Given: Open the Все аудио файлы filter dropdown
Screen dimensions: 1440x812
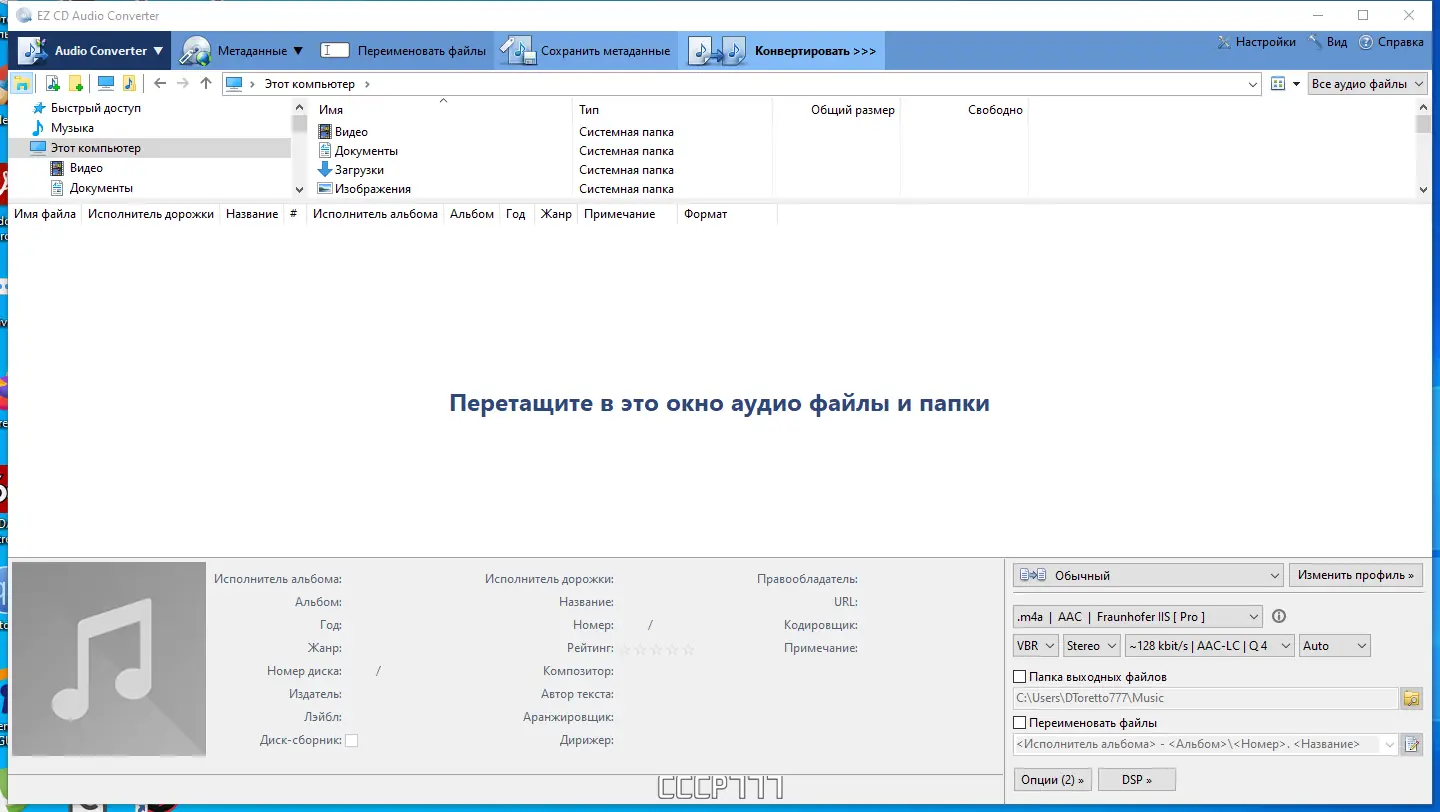Looking at the screenshot, I should click(1367, 84).
